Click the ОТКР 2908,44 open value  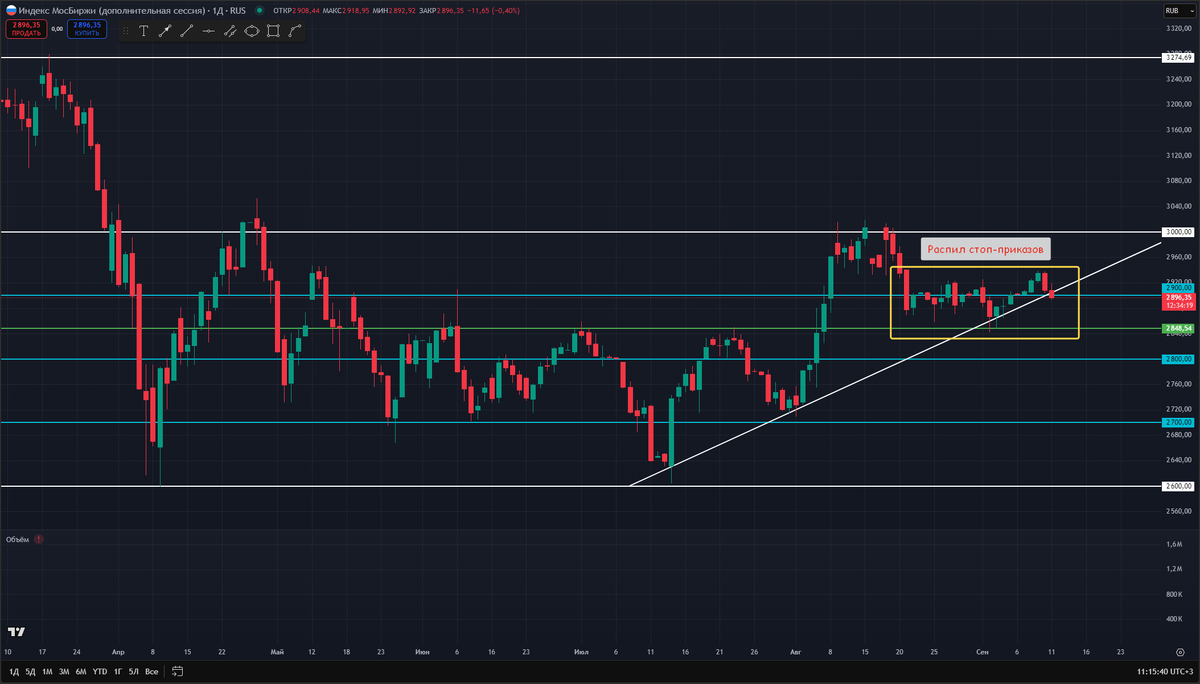[x=296, y=10]
